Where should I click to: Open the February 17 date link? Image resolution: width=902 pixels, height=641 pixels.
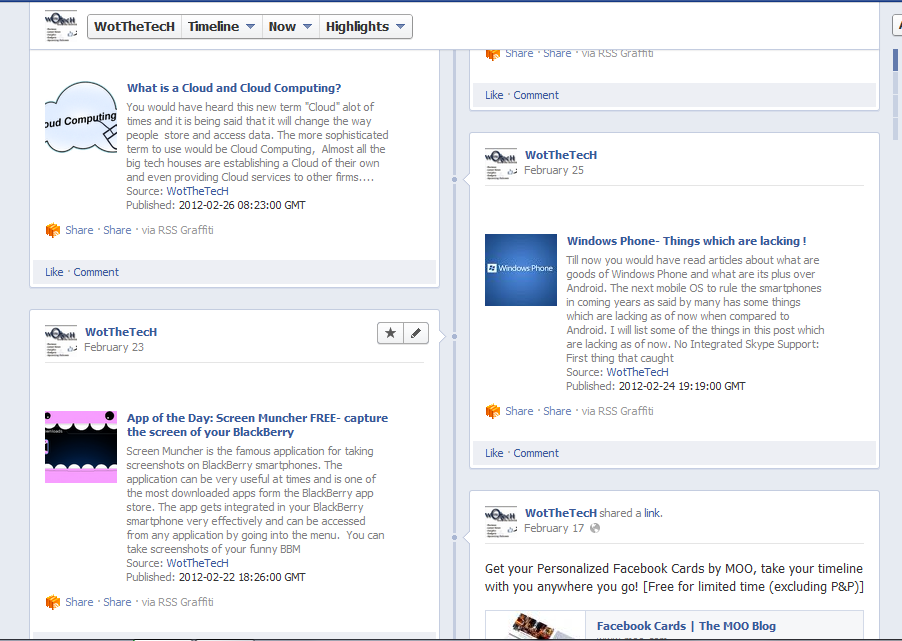click(x=553, y=528)
